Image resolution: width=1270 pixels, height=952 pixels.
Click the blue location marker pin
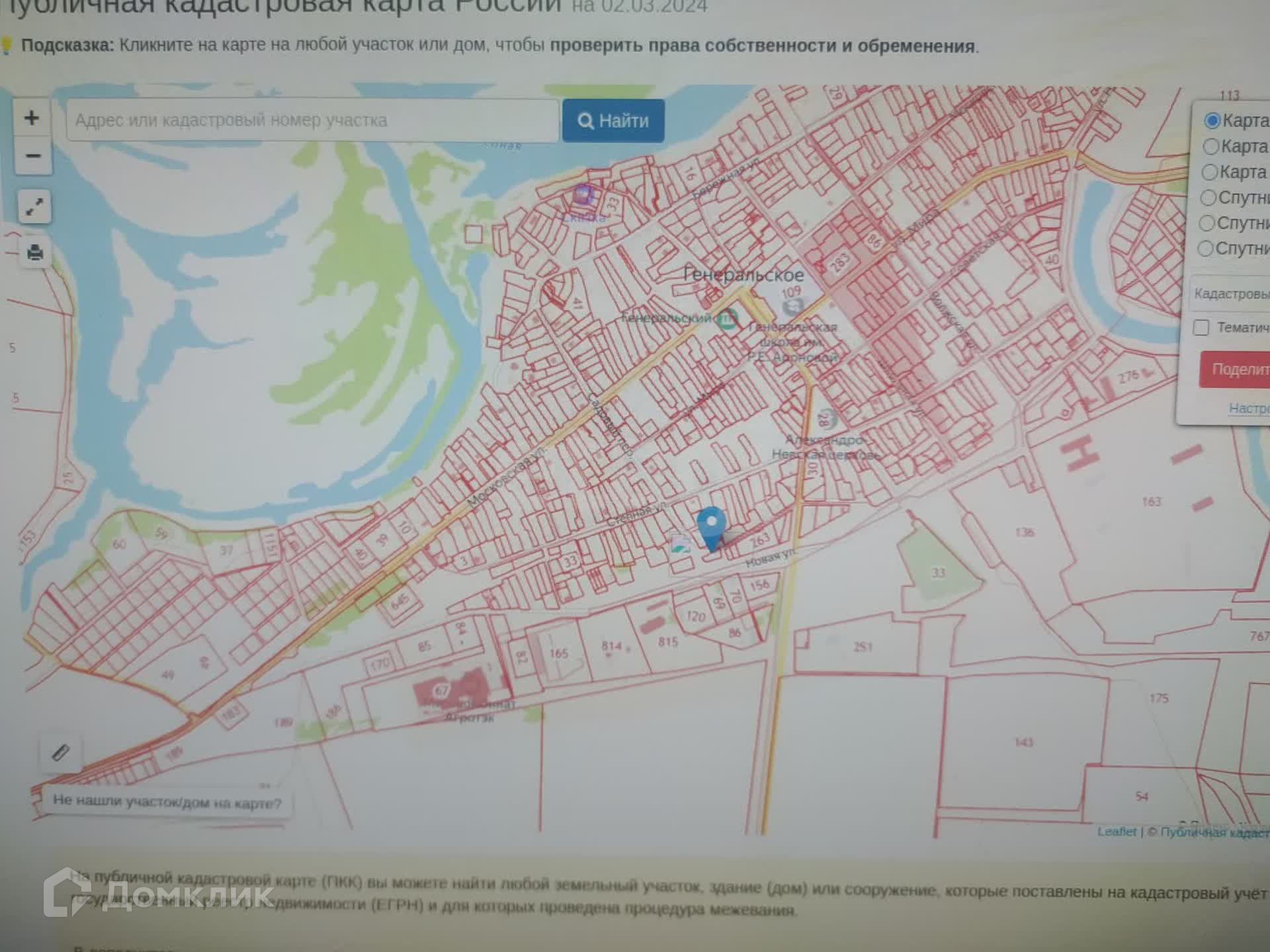coord(711,526)
